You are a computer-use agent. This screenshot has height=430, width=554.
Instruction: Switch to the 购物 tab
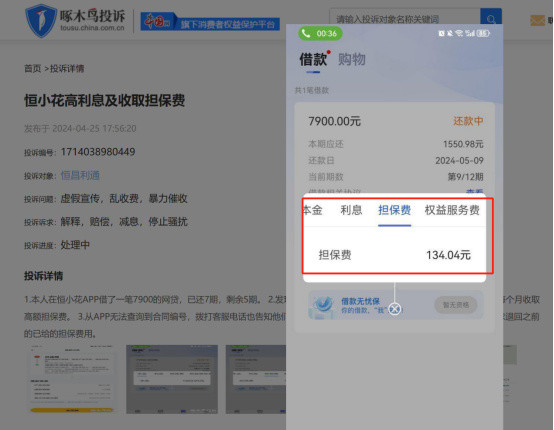tap(352, 59)
